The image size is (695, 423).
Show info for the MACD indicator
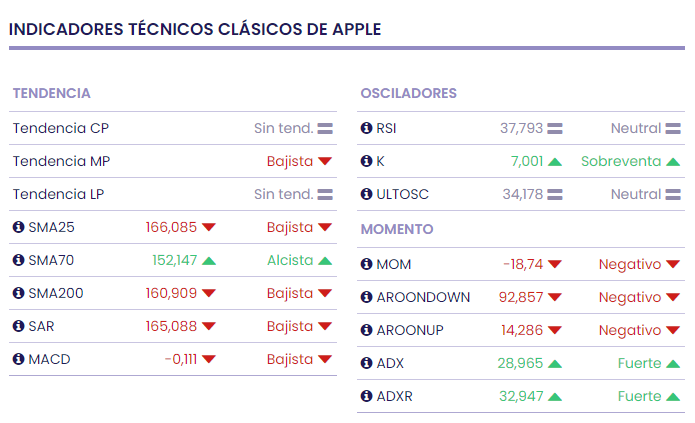tap(18, 359)
